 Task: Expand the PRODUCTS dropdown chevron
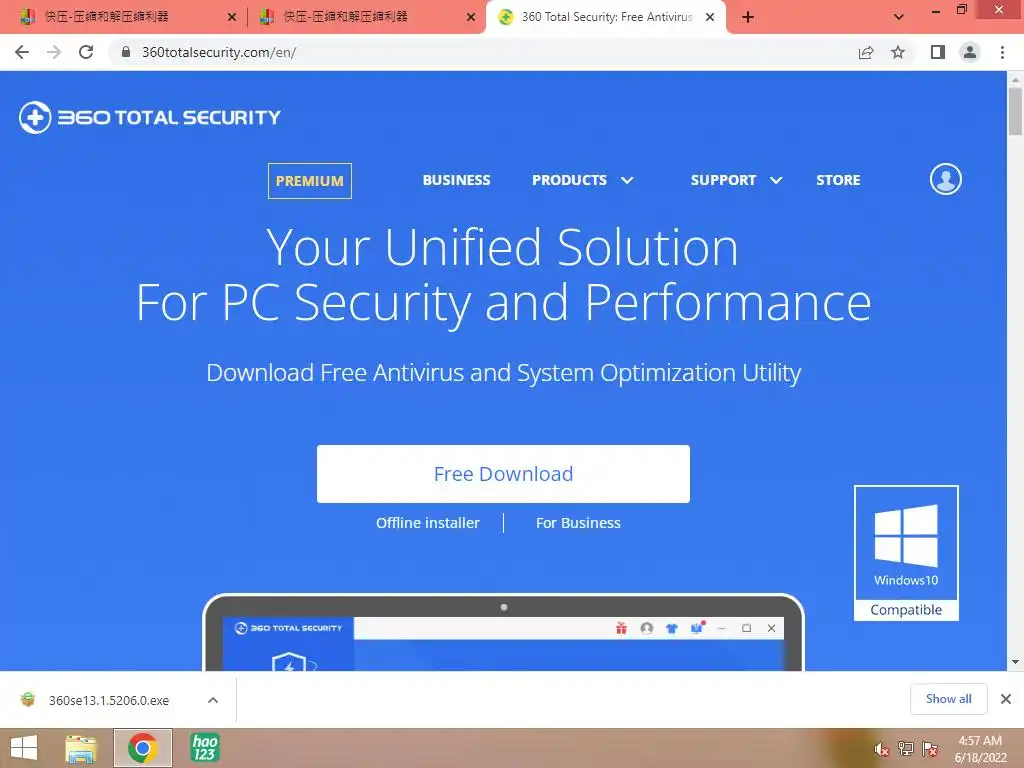[x=627, y=180]
